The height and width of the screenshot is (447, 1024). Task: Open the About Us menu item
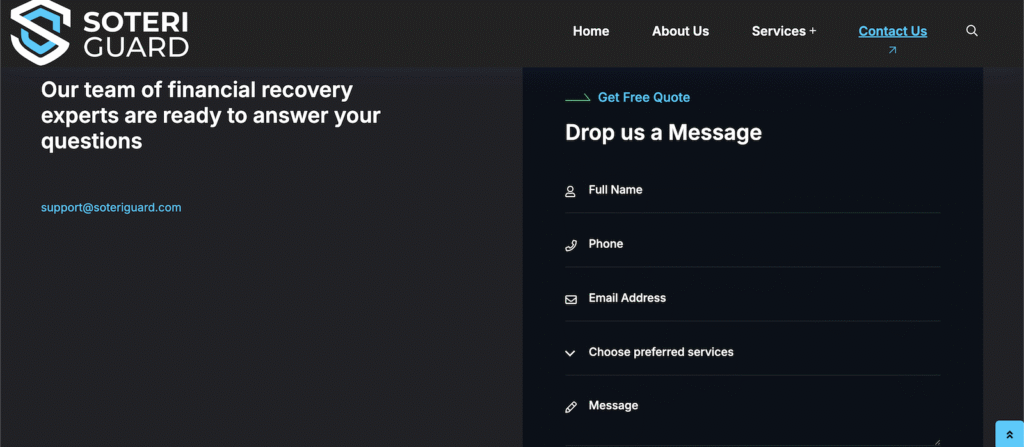pos(680,31)
